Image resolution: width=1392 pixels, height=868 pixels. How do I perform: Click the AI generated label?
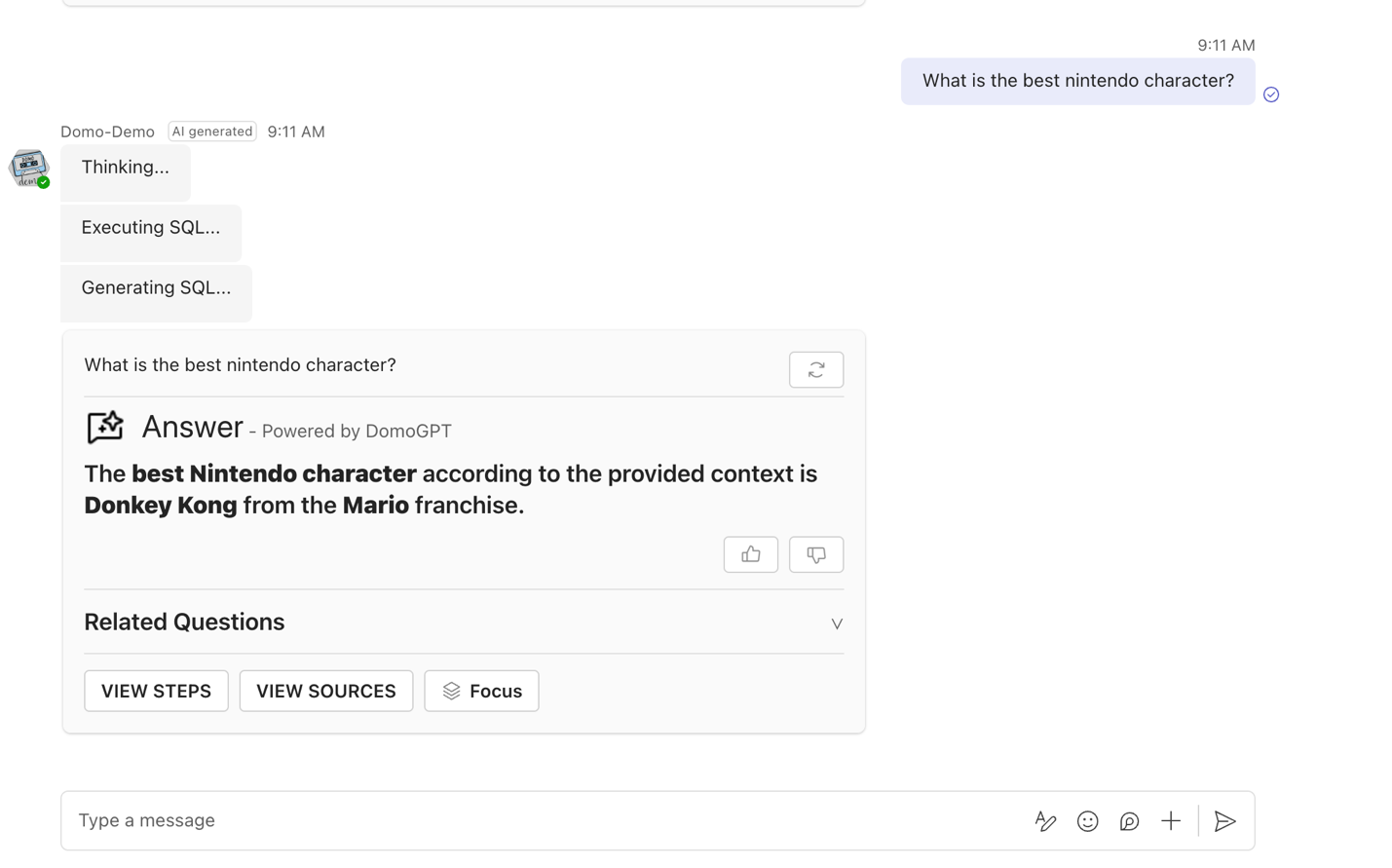212,132
